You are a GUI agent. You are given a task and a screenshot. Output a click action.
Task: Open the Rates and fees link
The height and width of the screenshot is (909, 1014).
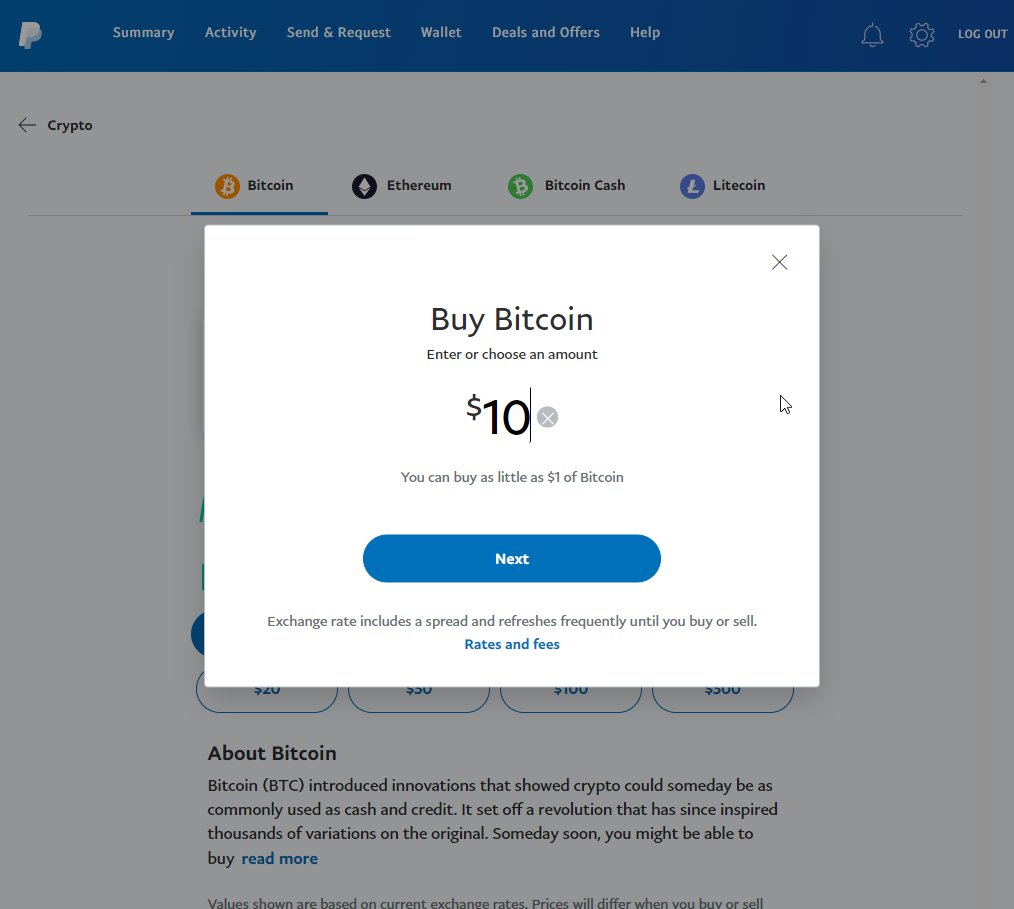tap(512, 644)
